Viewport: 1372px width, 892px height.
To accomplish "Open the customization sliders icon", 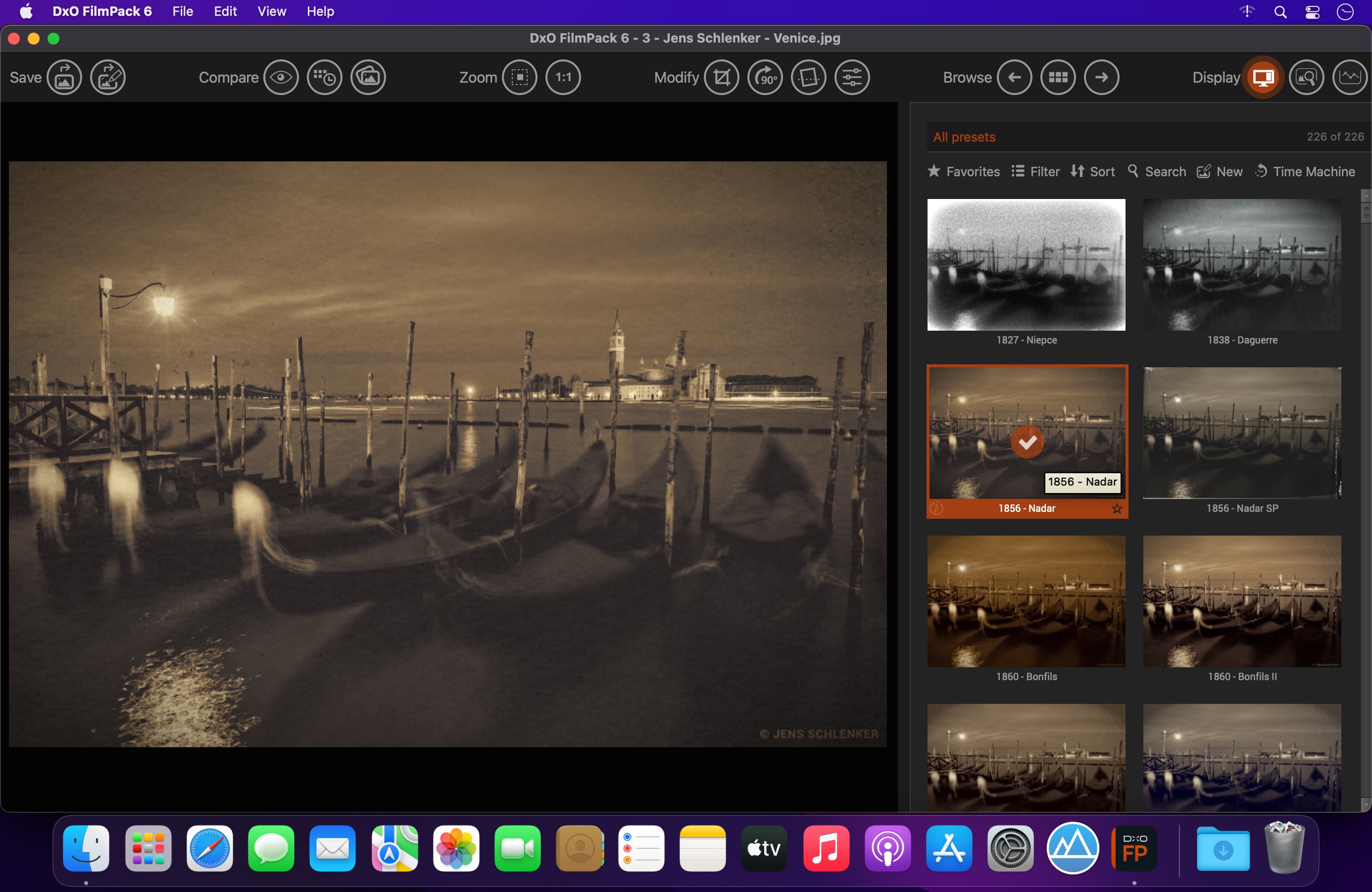I will coord(852,77).
